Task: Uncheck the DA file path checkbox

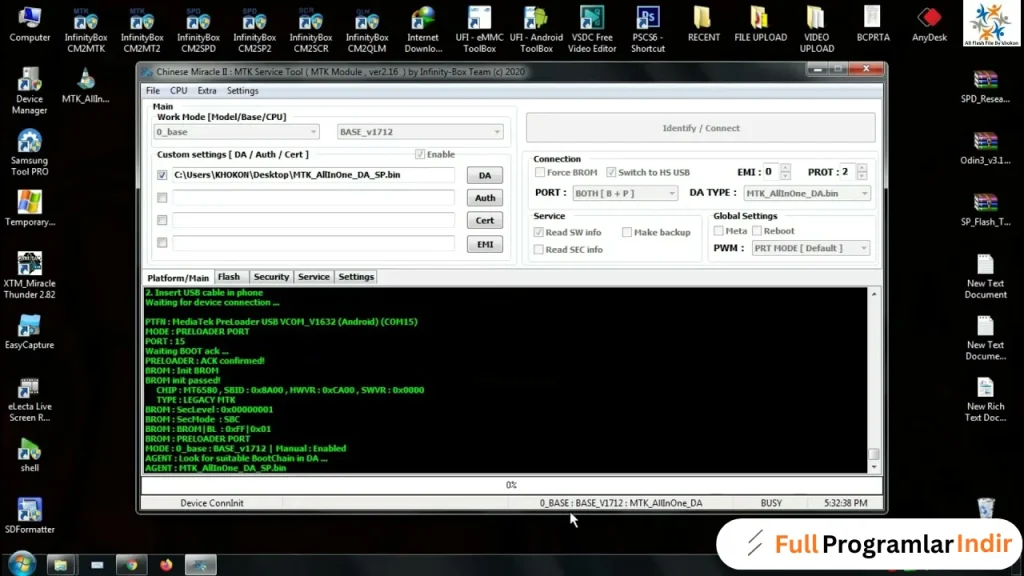Action: [162, 175]
